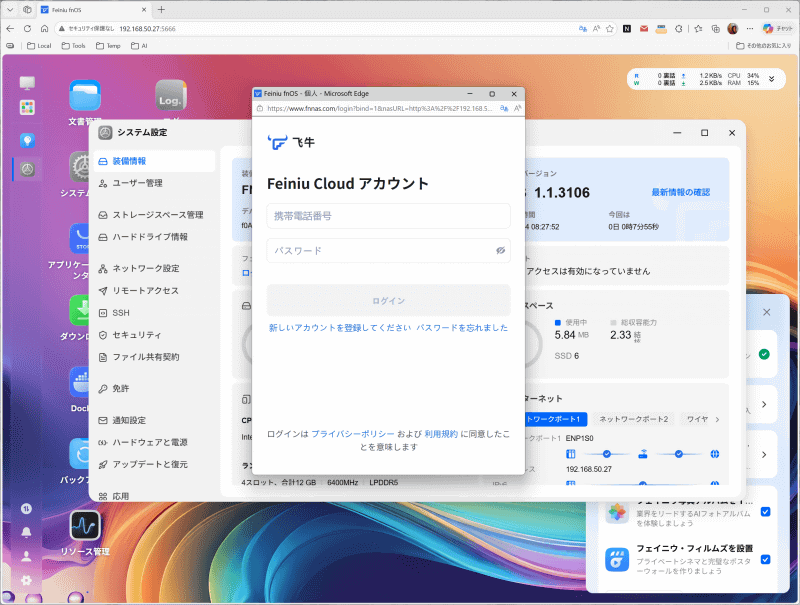Viewport: 800px width, 605px height.
Task: Open the ダウンロード green download app icon
Action: 80,310
